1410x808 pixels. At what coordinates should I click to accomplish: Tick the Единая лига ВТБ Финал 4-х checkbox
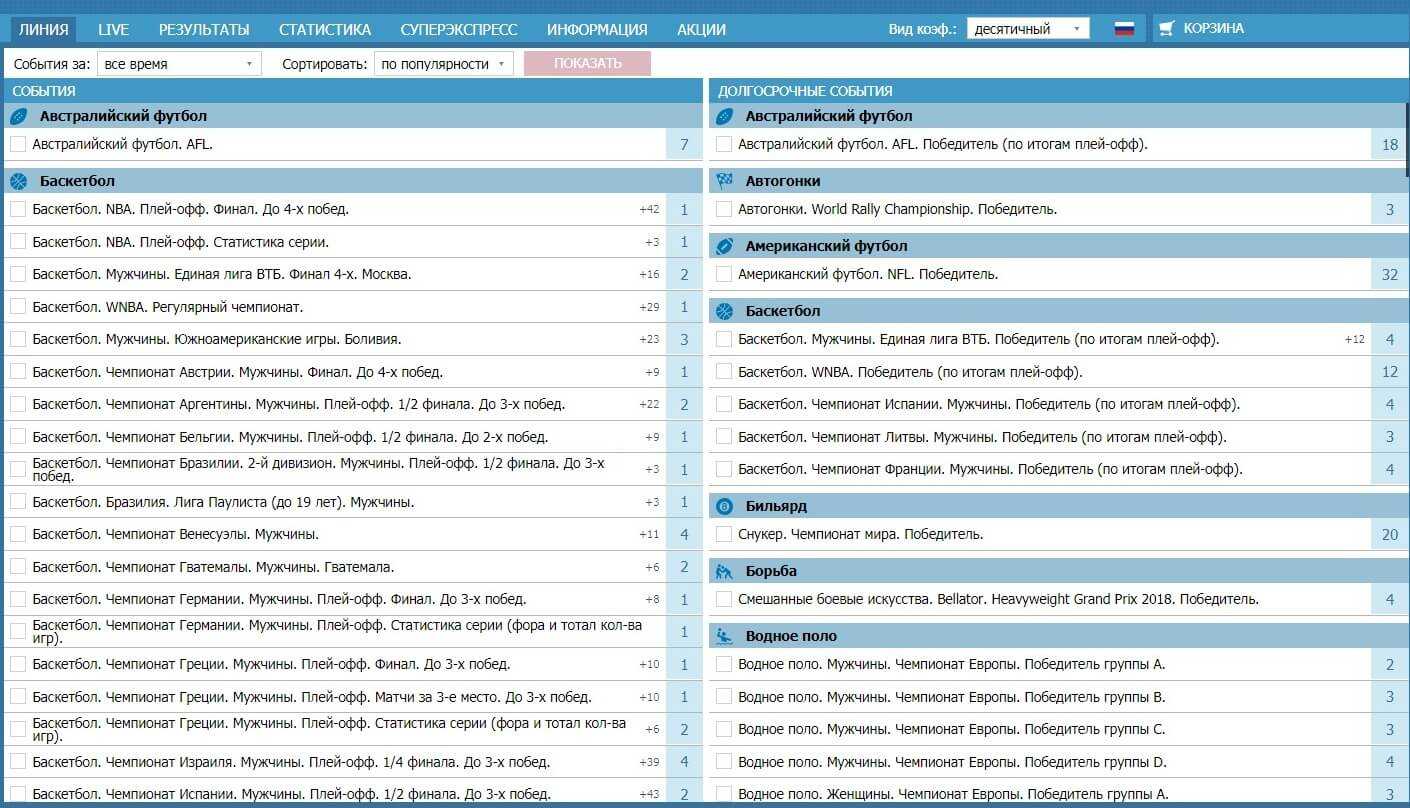coord(18,274)
